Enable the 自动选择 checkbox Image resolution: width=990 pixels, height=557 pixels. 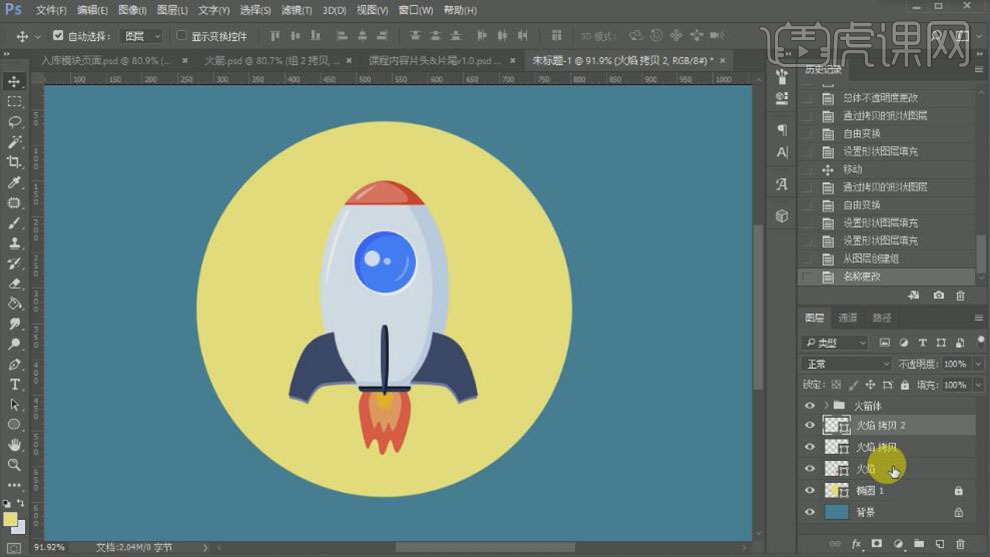[58, 36]
